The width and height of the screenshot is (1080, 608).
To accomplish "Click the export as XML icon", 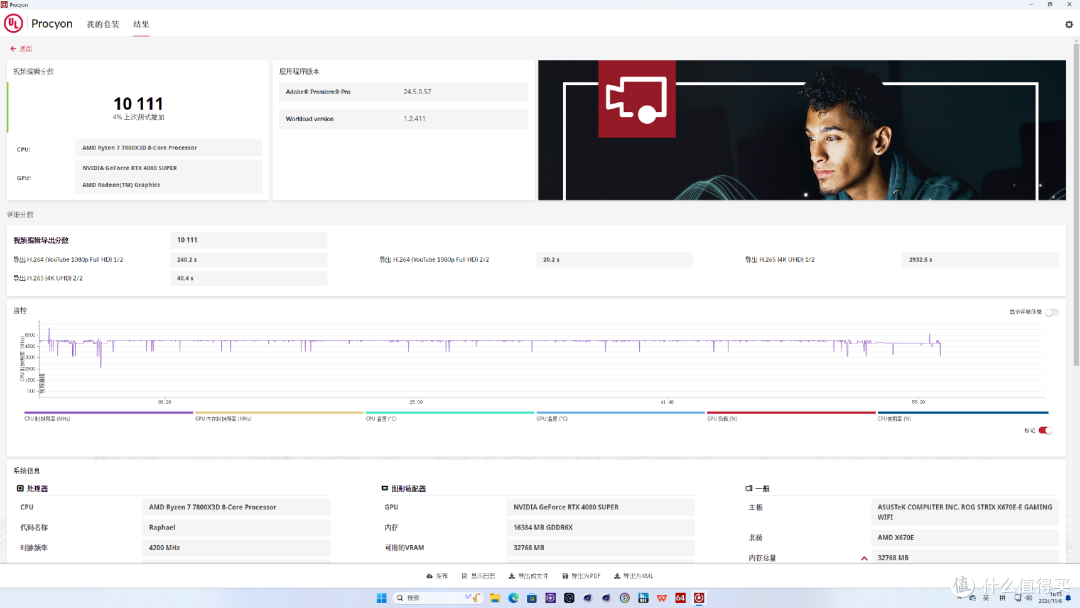I will tap(616, 576).
